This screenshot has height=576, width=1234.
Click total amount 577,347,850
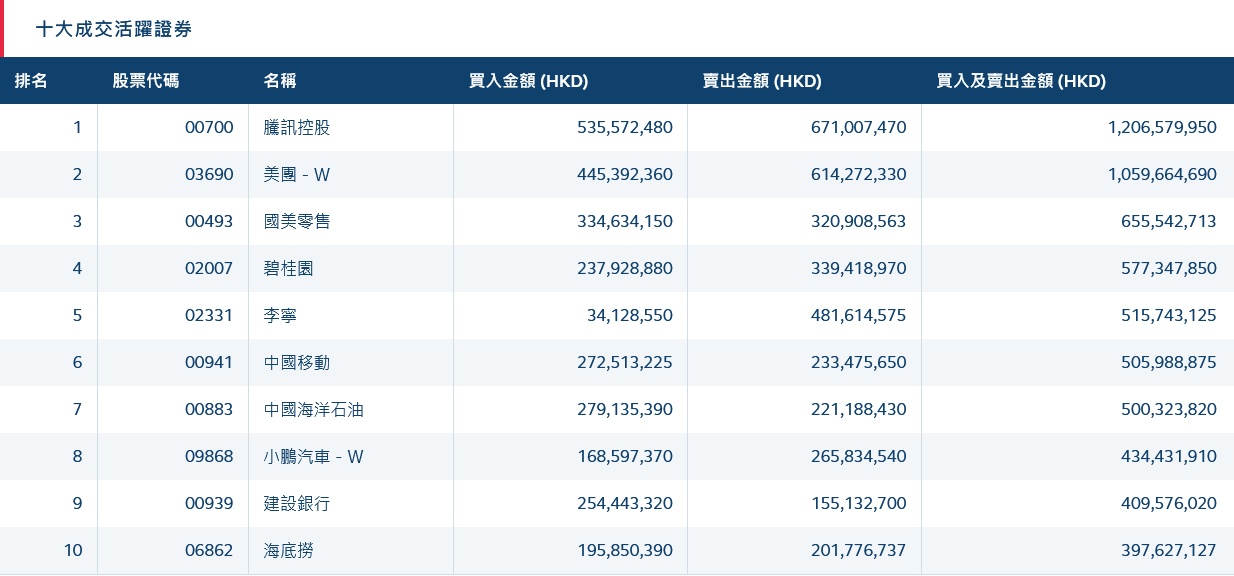(1168, 268)
